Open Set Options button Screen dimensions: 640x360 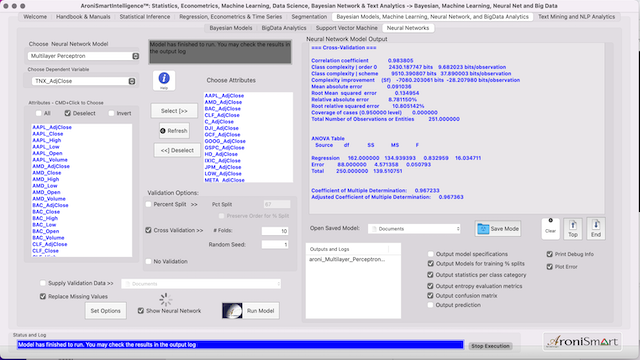105,311
